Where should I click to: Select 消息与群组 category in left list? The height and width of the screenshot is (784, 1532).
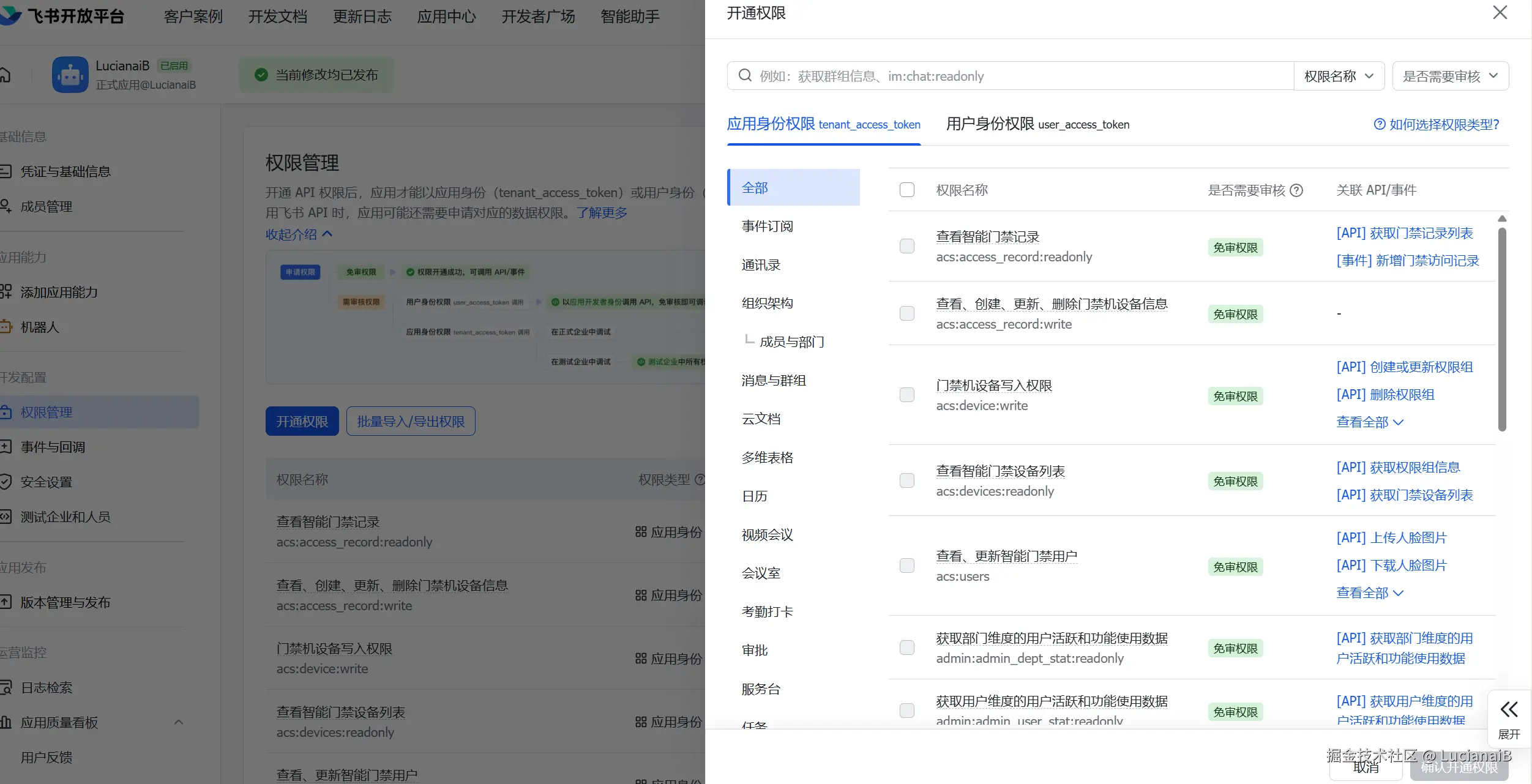coord(774,380)
